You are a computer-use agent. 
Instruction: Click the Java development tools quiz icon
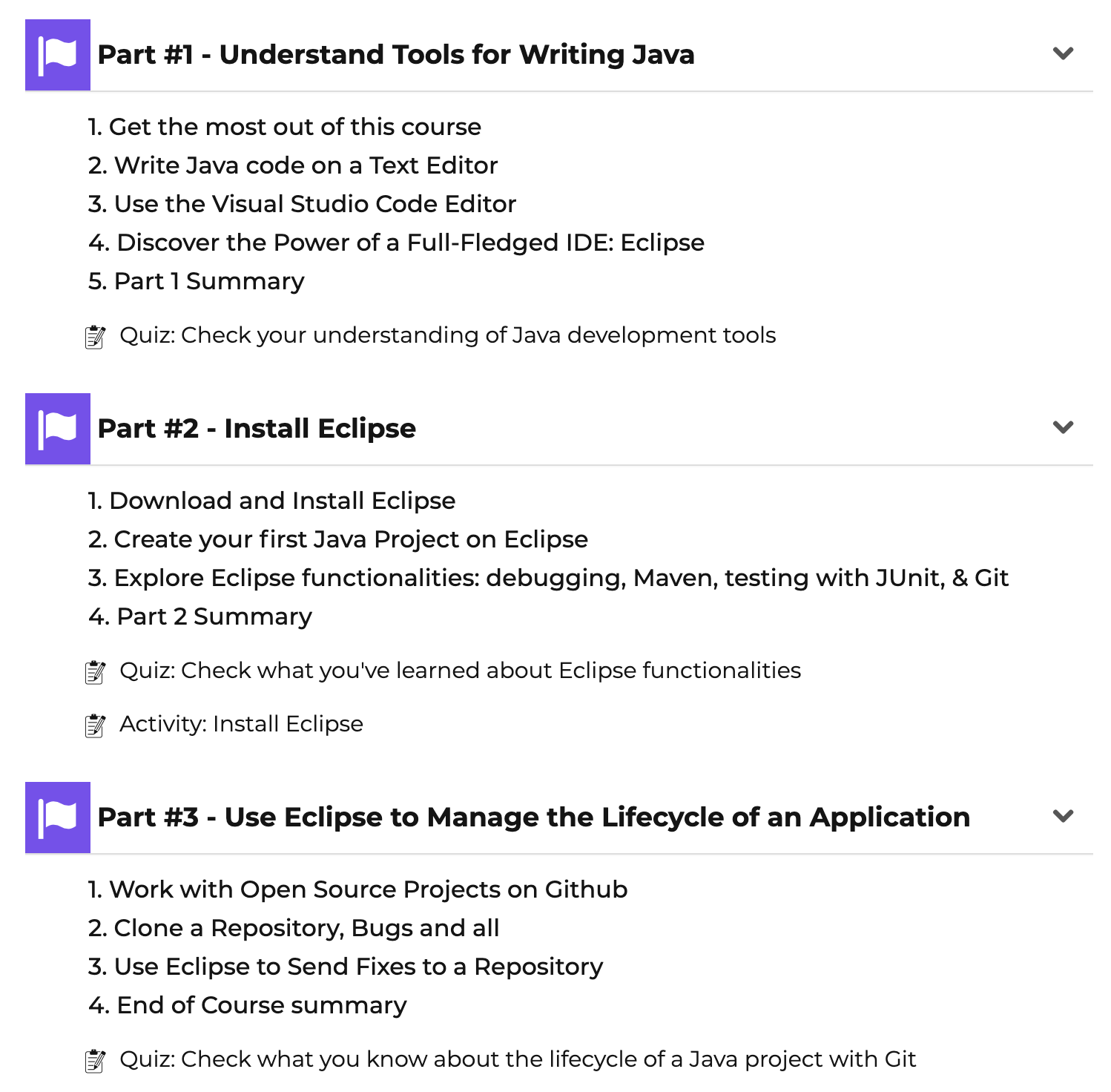(95, 336)
